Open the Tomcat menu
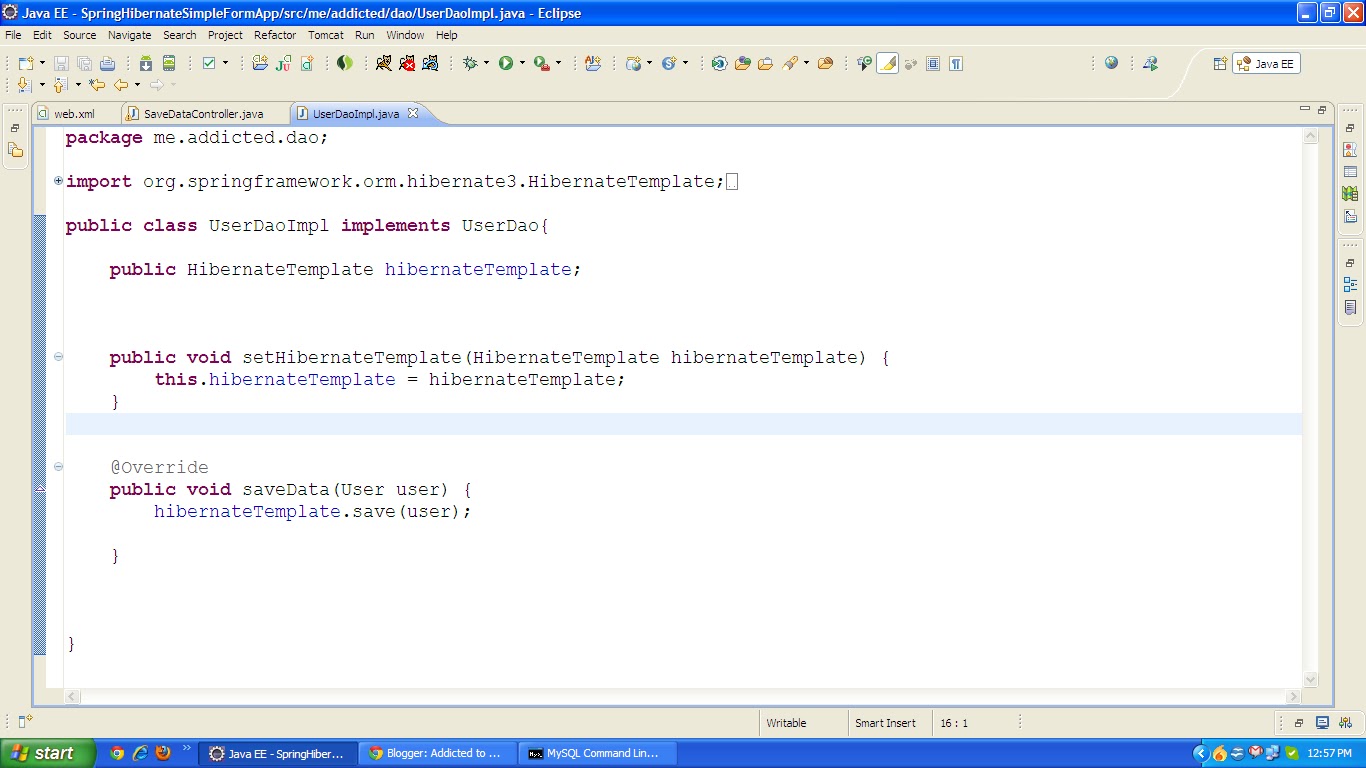 326,34
